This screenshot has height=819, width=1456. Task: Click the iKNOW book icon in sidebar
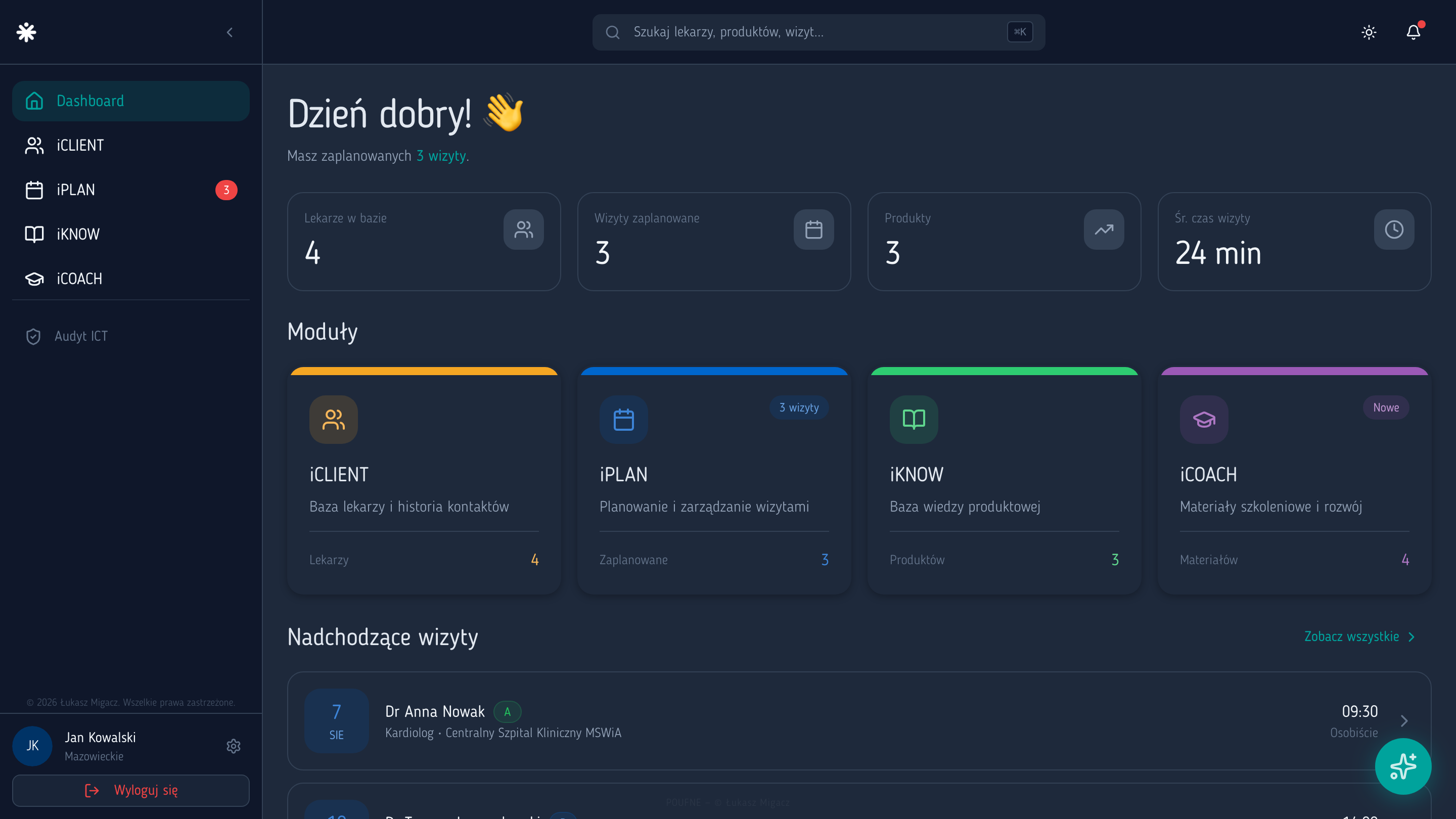[x=34, y=234]
